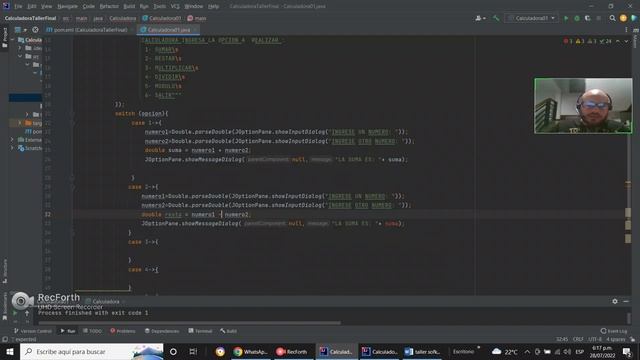Open the Event Log
The height and width of the screenshot is (360, 640).
click(614, 331)
